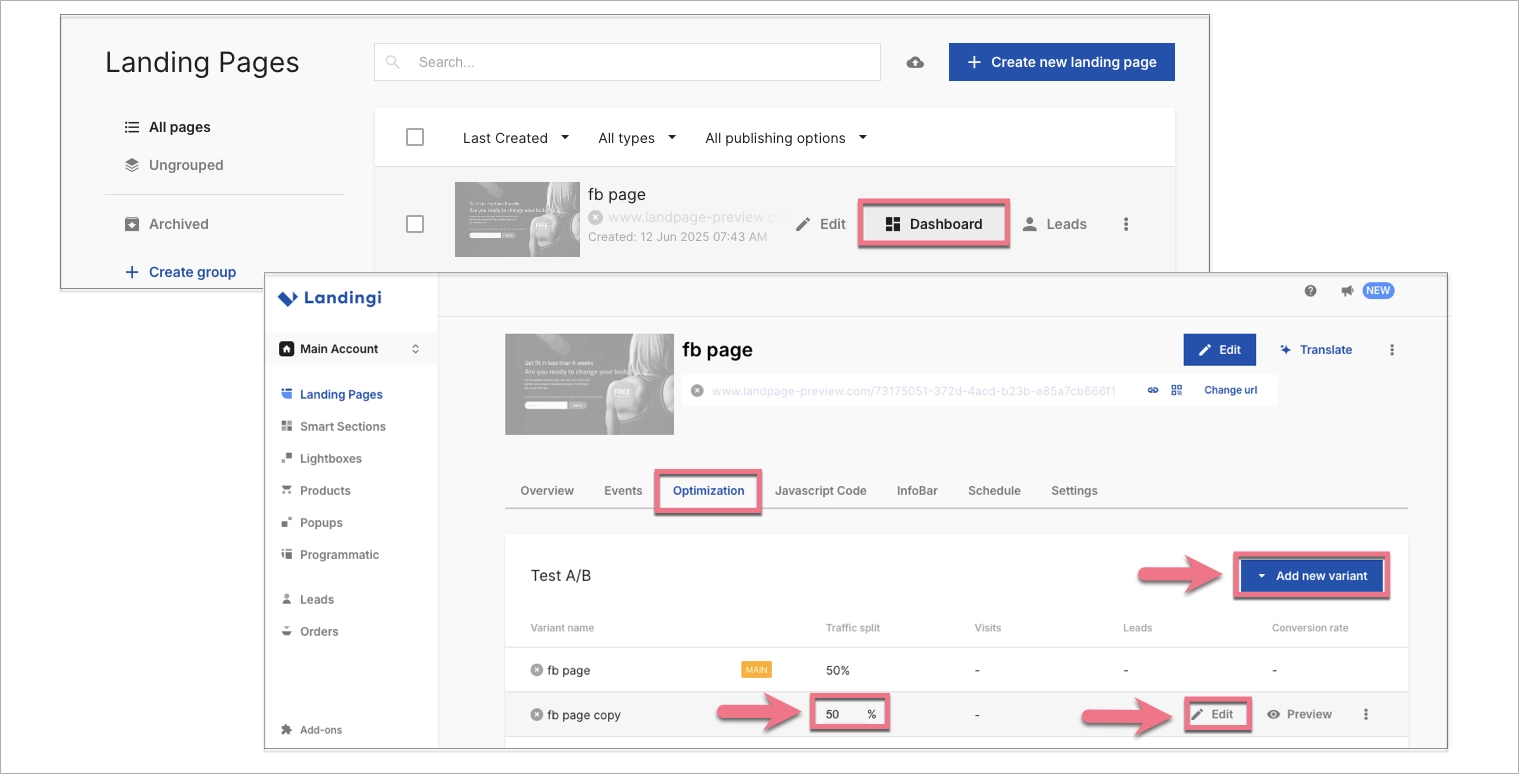Check the fb page row checkbox
The height and width of the screenshot is (774, 1519).
click(415, 224)
